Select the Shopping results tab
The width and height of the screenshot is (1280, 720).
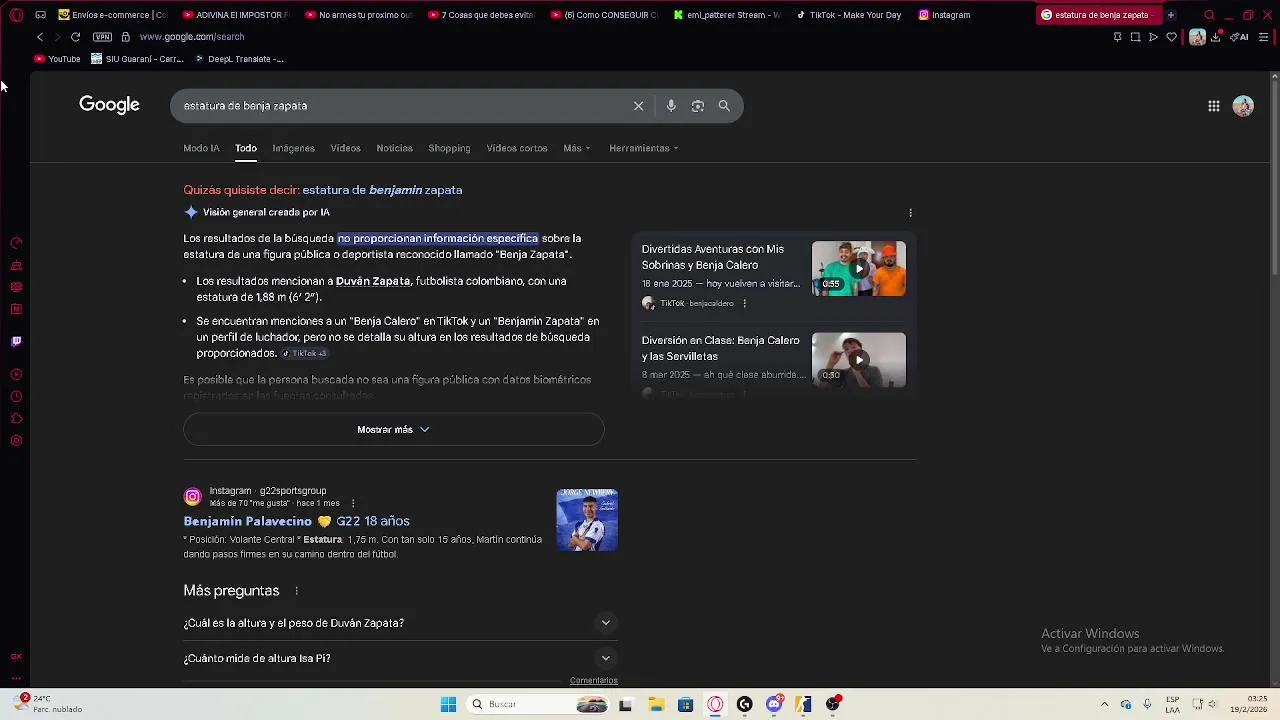pos(449,148)
